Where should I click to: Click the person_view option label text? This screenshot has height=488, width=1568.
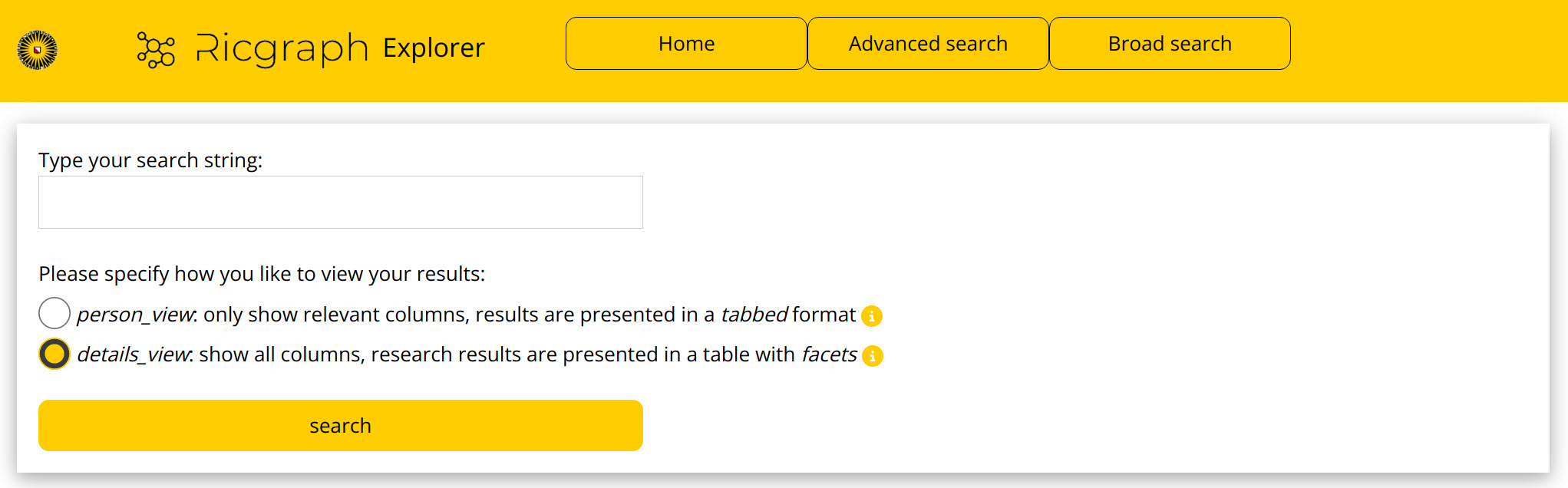click(x=466, y=315)
